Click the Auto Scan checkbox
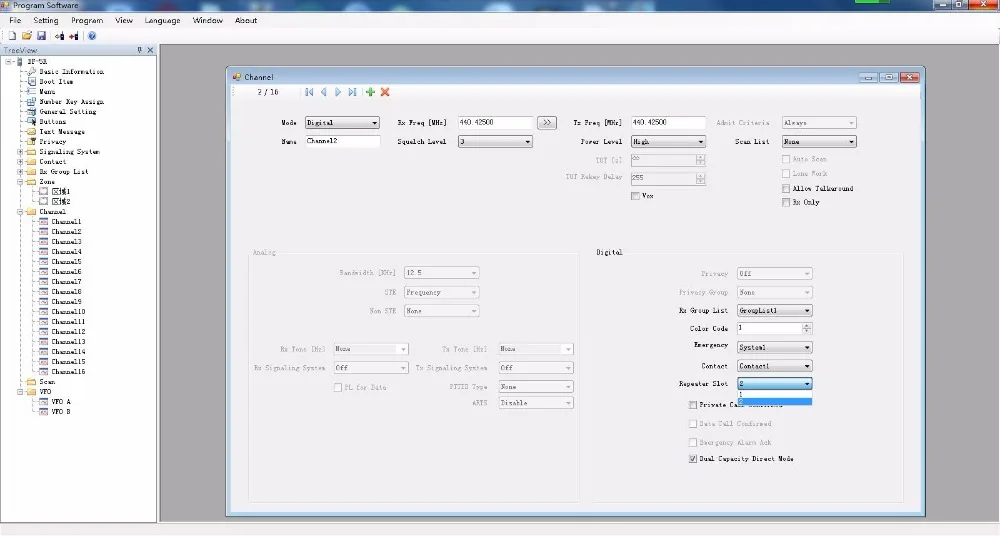 (786, 159)
